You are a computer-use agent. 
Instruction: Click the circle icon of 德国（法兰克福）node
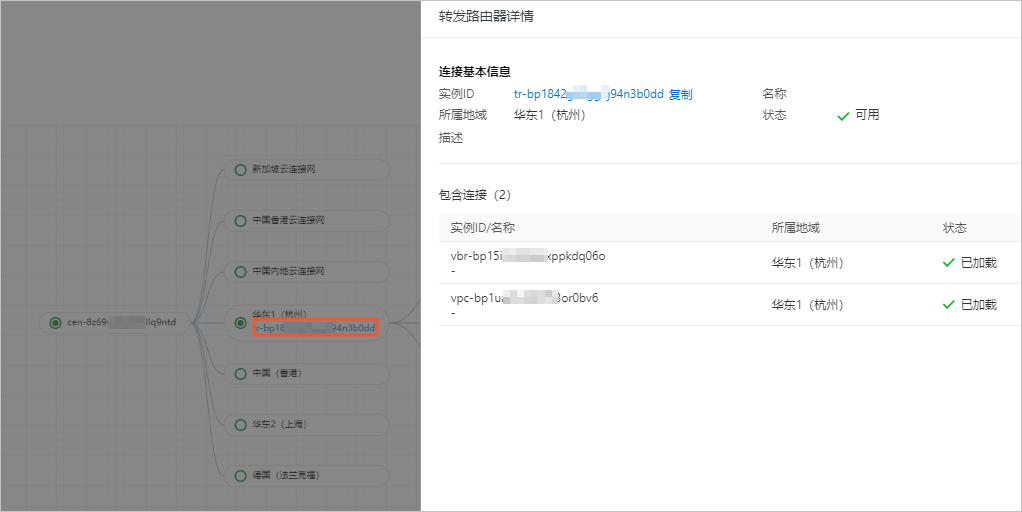coord(241,476)
